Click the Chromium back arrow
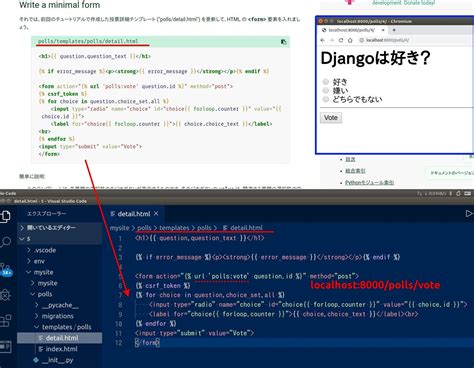Image resolution: width=474 pixels, height=368 pixels. 322,40
